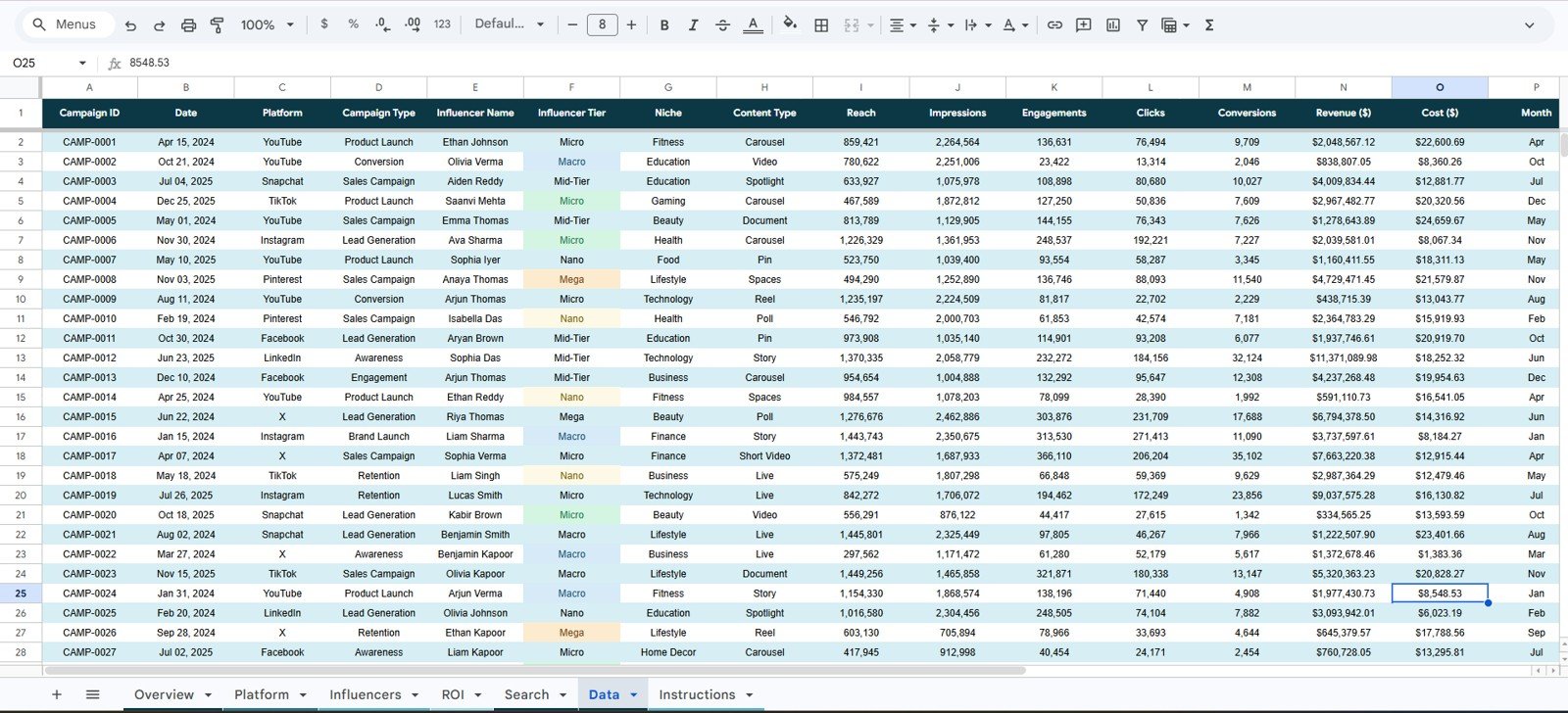The width and height of the screenshot is (1568, 713).
Task: Open the vertical align dropdown
Action: [x=939, y=25]
